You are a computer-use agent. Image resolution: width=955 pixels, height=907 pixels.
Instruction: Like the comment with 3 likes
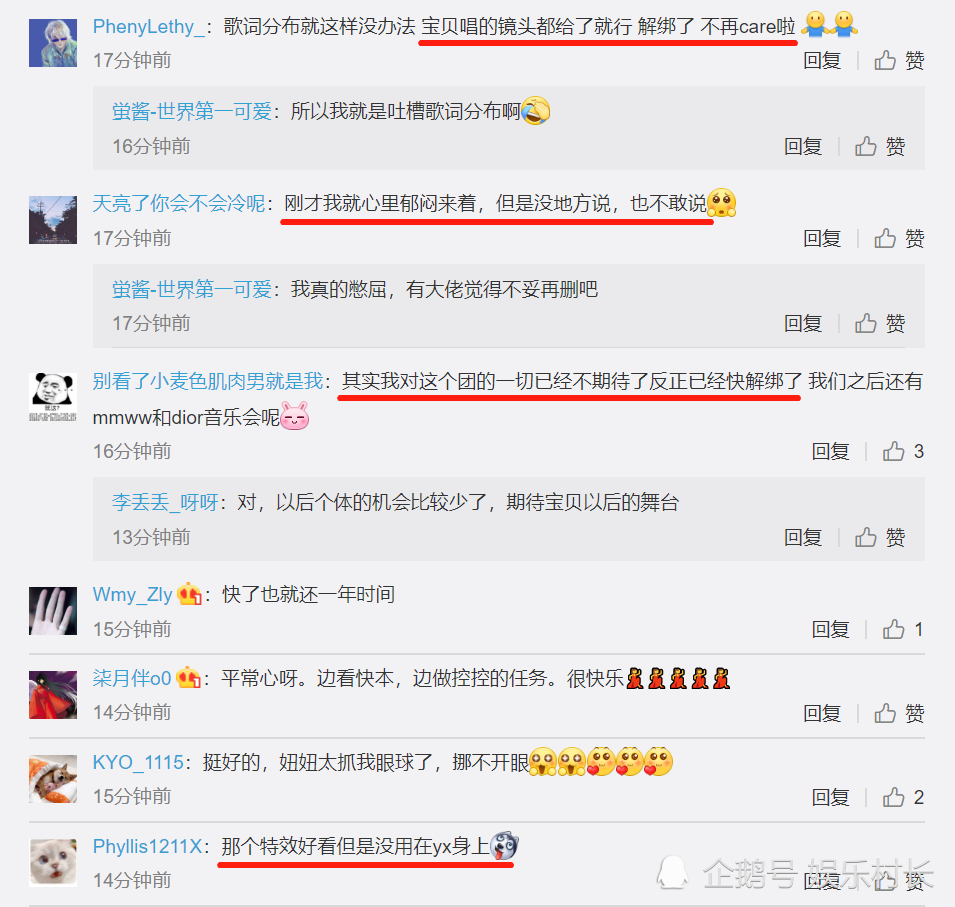903,451
